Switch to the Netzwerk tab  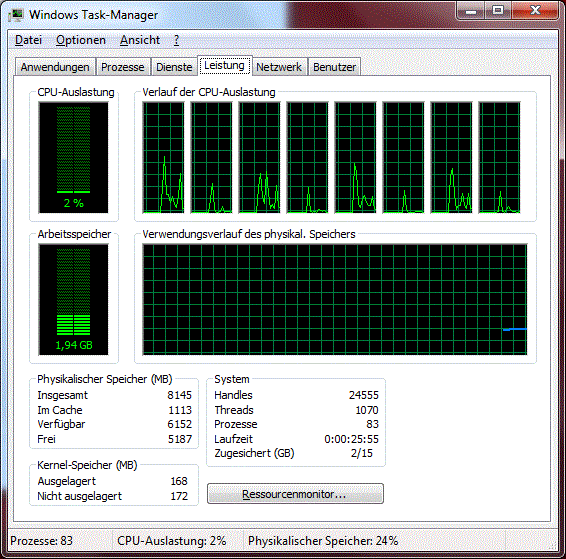click(x=279, y=67)
